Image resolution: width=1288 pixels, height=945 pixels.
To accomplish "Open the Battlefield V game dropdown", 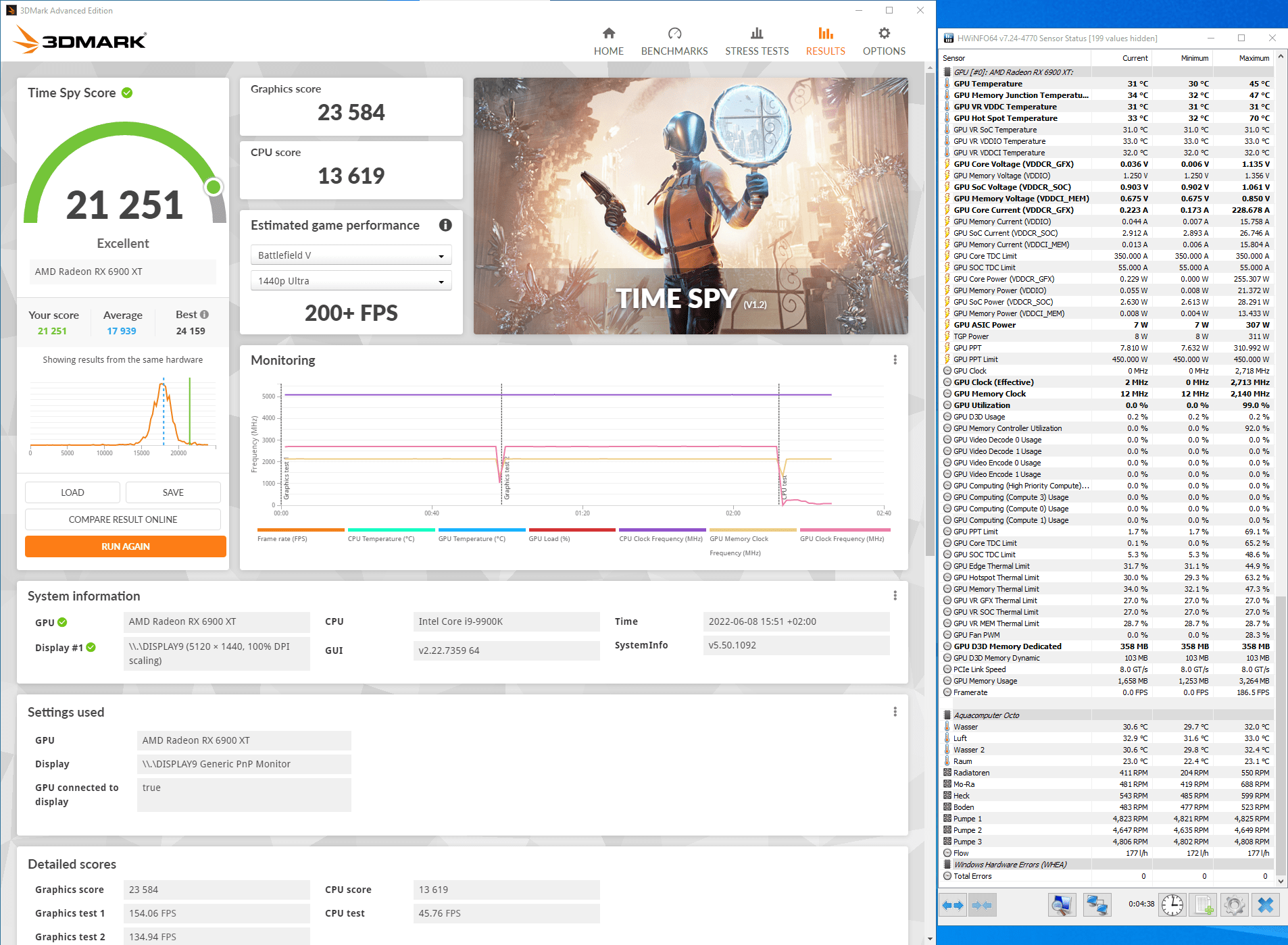I will 351,255.
